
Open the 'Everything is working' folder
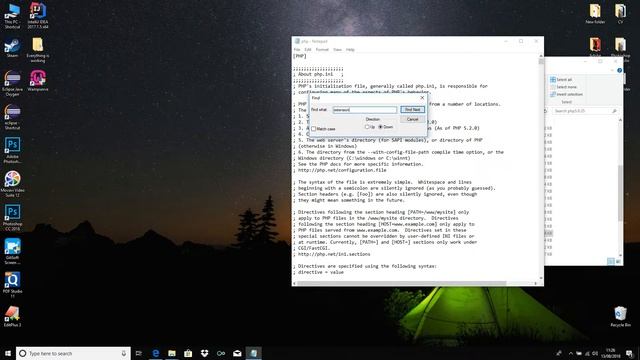click(x=38, y=50)
